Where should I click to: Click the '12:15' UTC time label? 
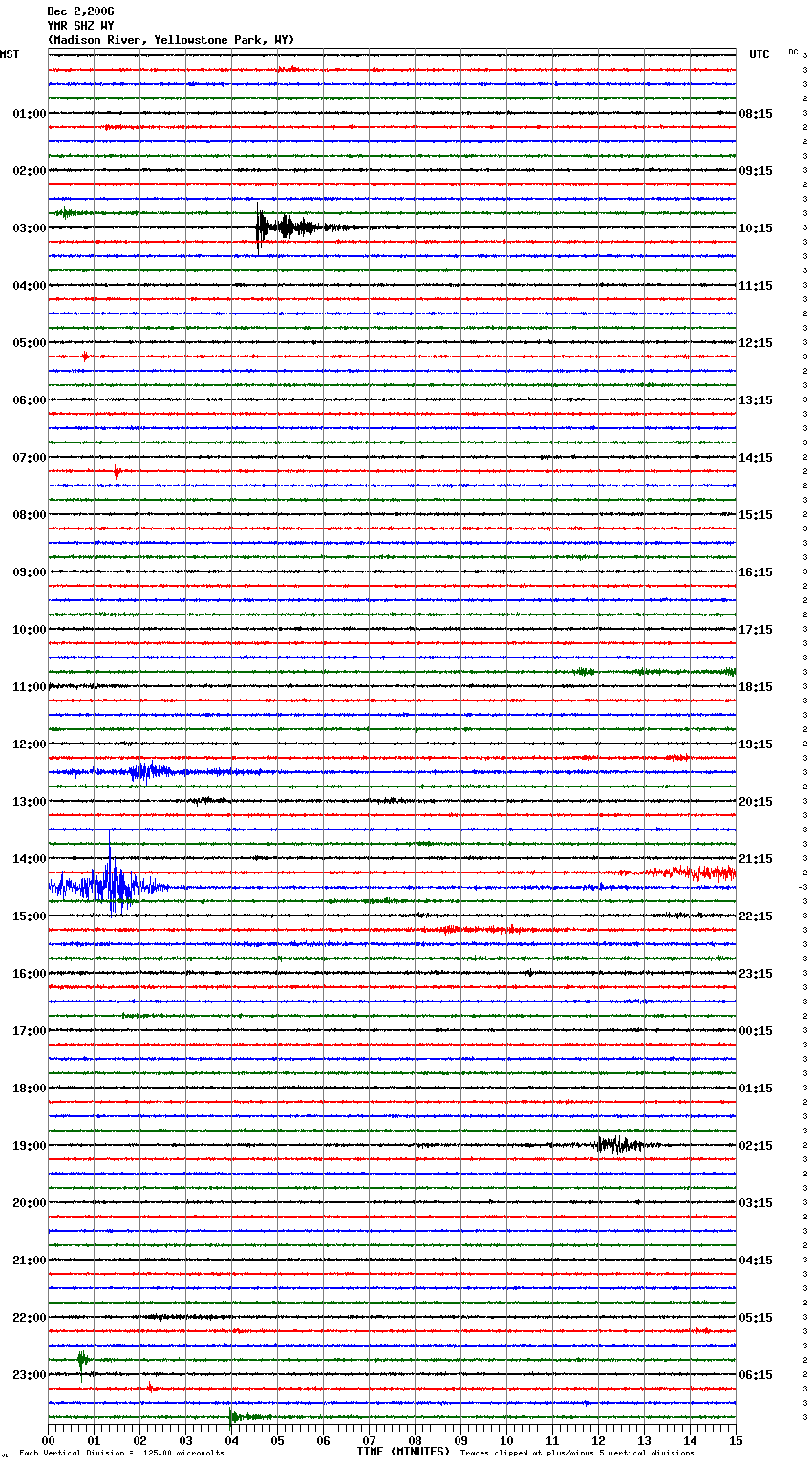(756, 343)
